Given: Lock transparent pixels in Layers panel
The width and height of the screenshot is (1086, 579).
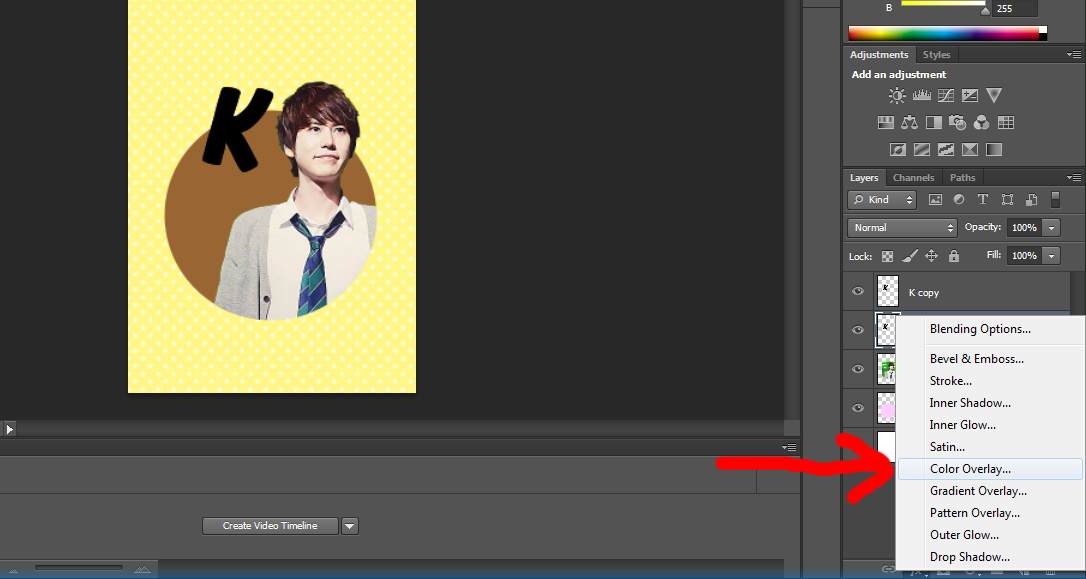Looking at the screenshot, I should click(x=887, y=256).
